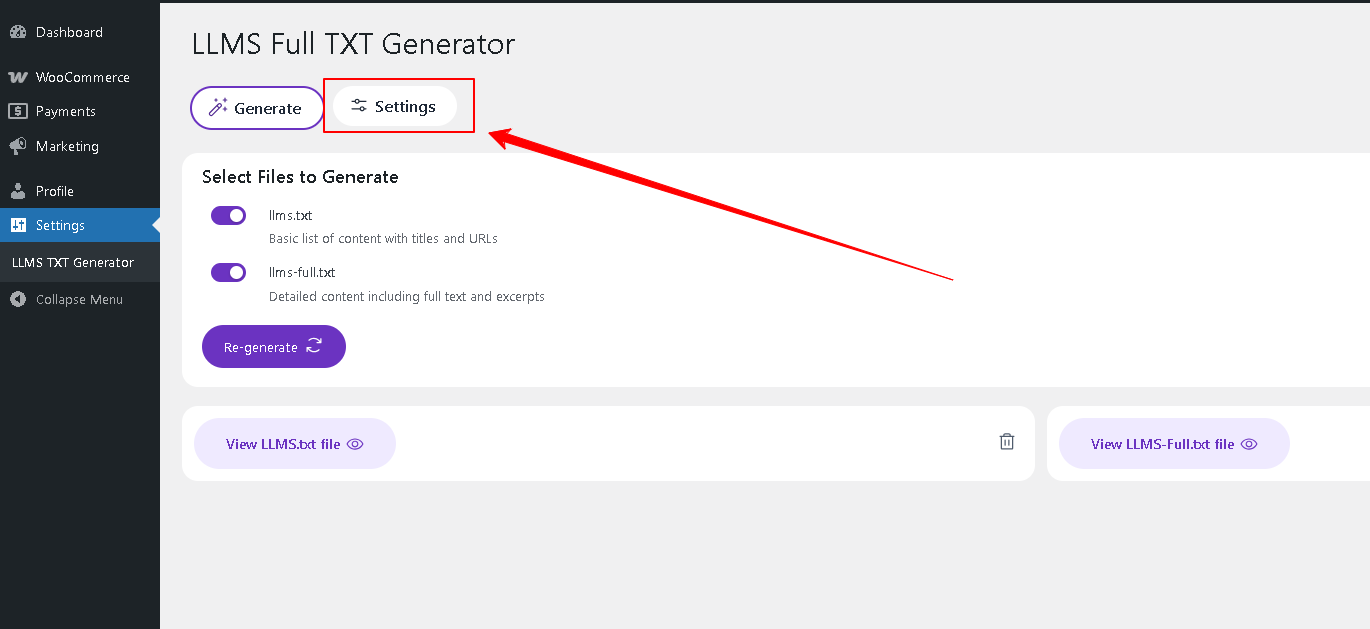Open Settings in the admin sidebar
The width and height of the screenshot is (1370, 629).
tap(60, 225)
